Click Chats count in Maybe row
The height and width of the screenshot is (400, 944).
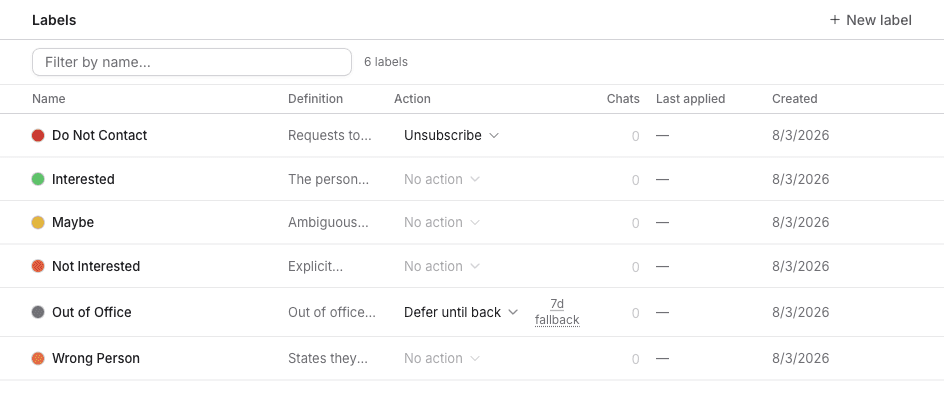(x=635, y=223)
